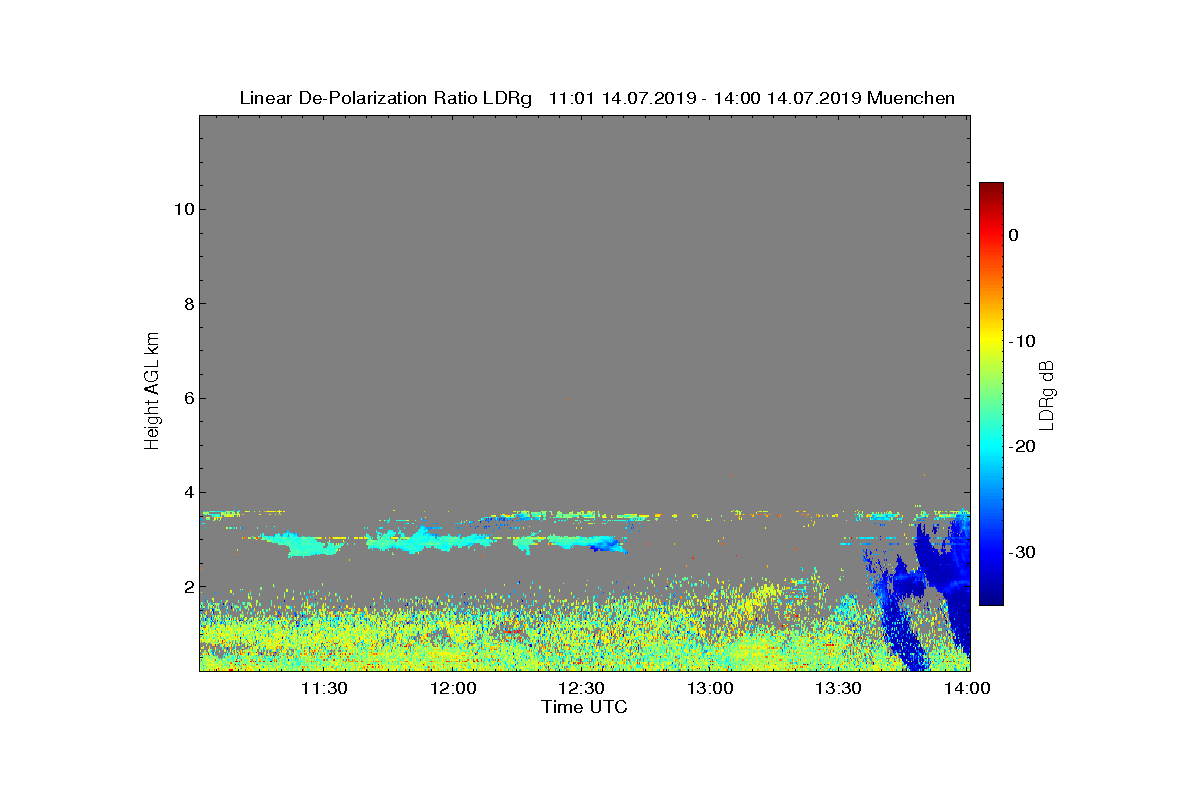Click the plot title 'Linear De-Polarization Ratio LDRg'
Image resolution: width=1200 pixels, height=800 pixels.
[x=388, y=98]
